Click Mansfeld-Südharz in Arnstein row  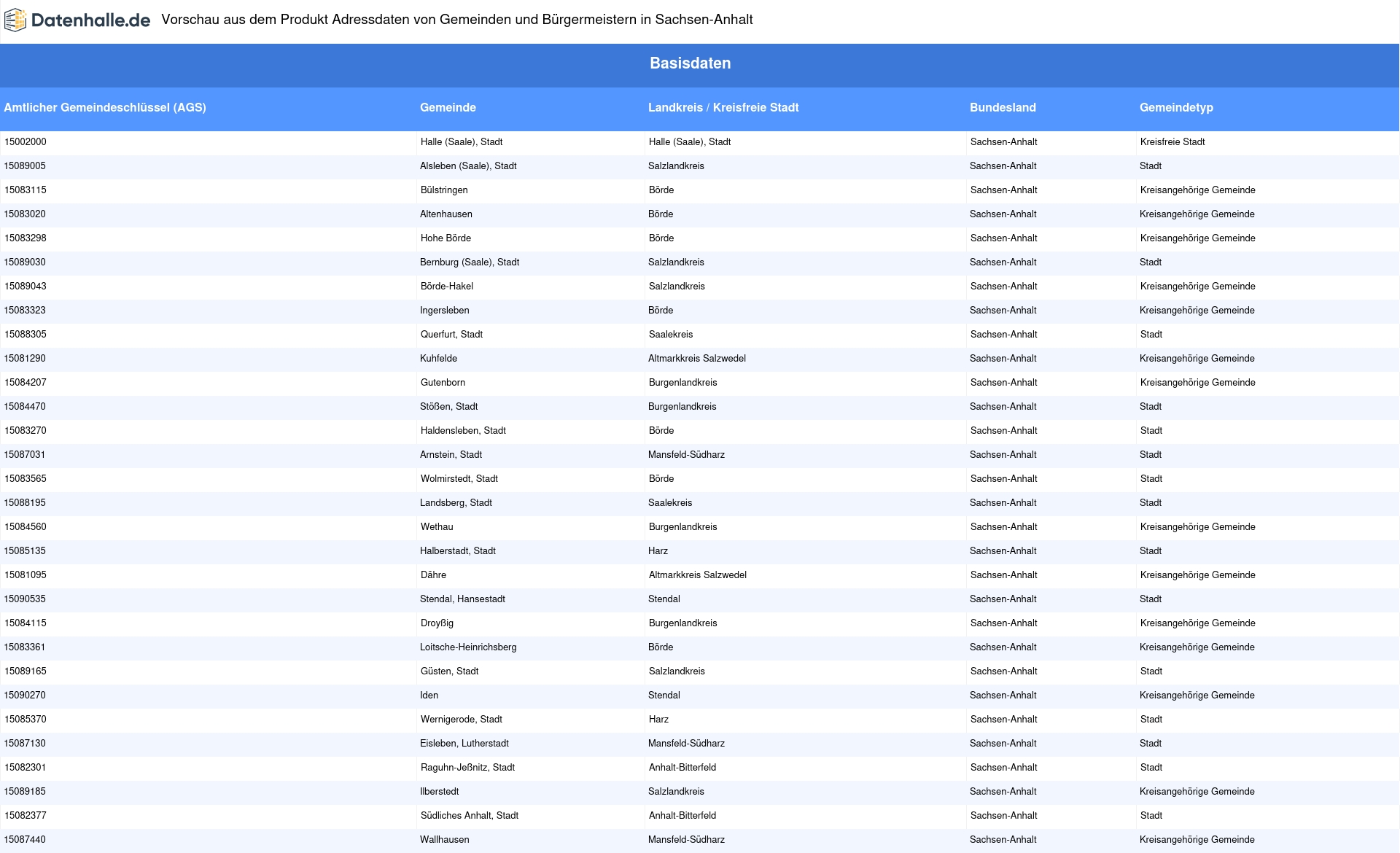coord(686,455)
